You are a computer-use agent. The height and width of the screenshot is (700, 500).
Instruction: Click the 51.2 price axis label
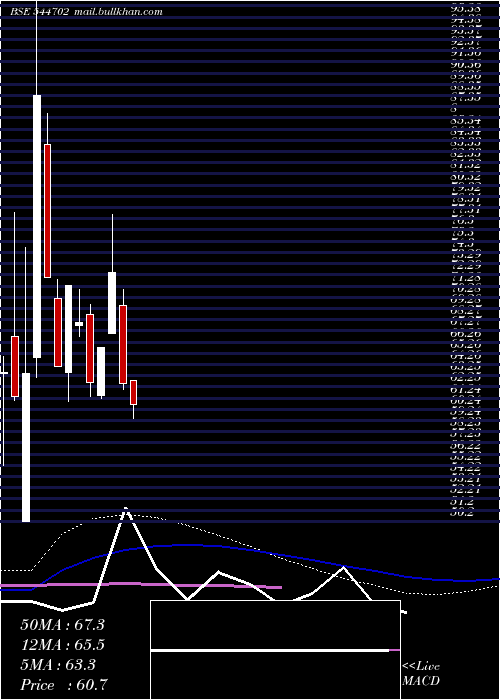(462, 502)
